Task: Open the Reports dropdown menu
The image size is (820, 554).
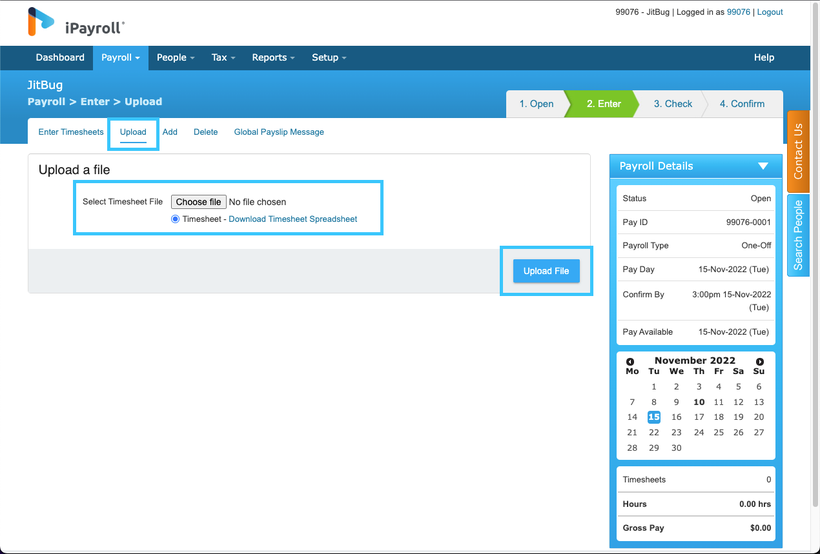Action: pos(273,58)
